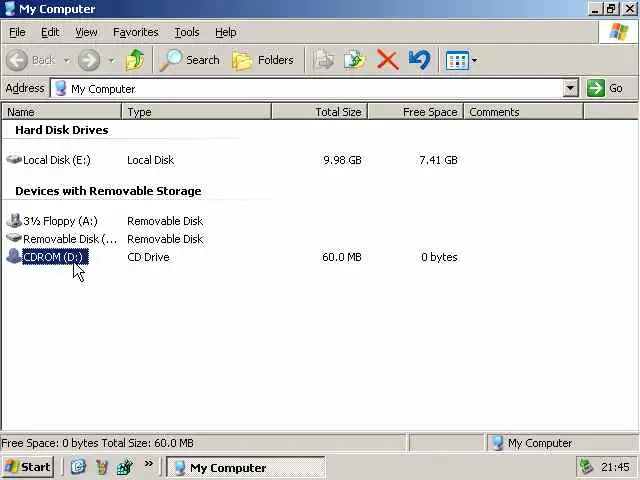The height and width of the screenshot is (480, 640).
Task: Open the Start menu
Action: coord(28,467)
